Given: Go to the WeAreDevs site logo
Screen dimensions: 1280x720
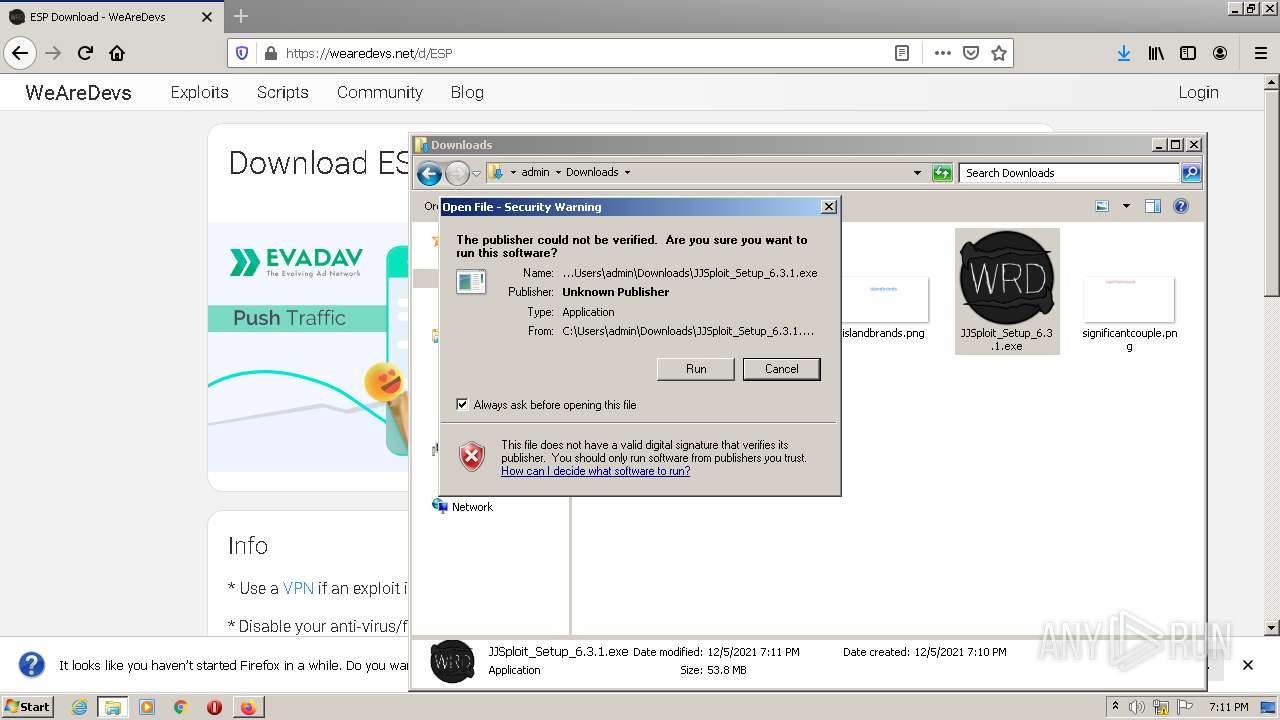Looking at the screenshot, I should 78,92.
